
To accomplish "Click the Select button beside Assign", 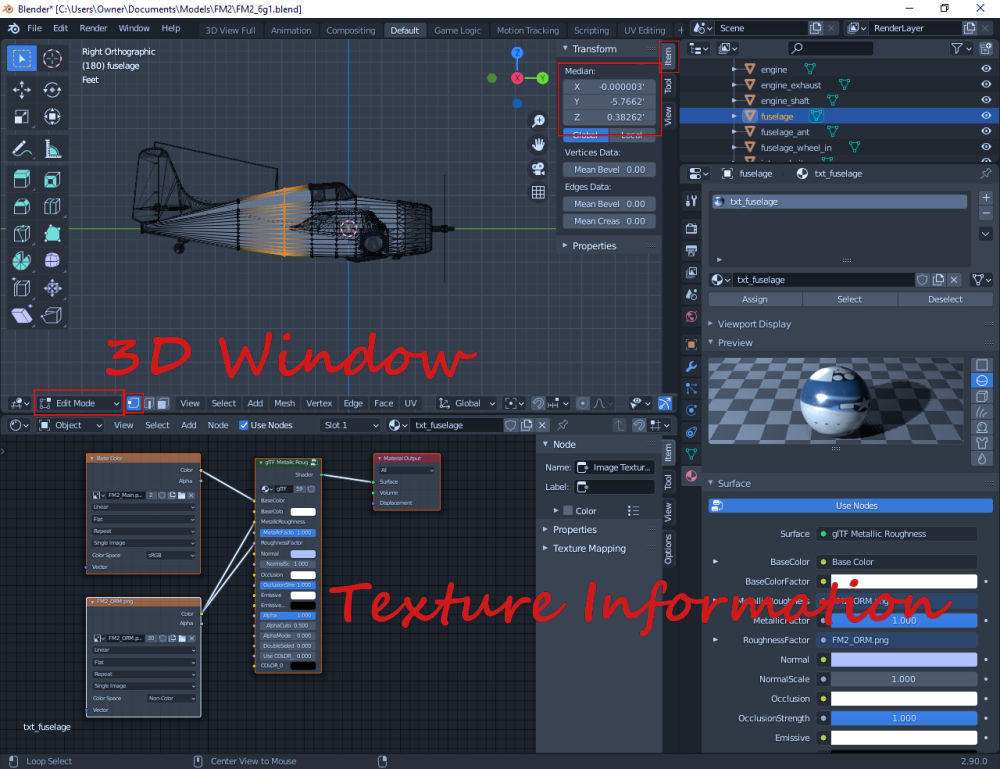I will point(849,300).
